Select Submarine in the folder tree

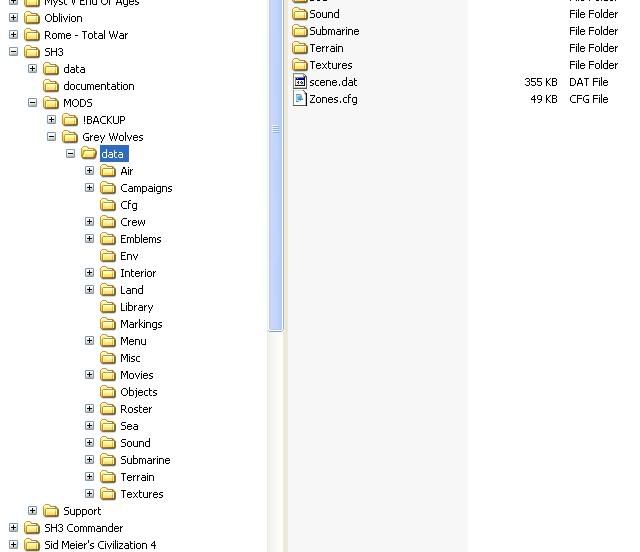click(145, 460)
